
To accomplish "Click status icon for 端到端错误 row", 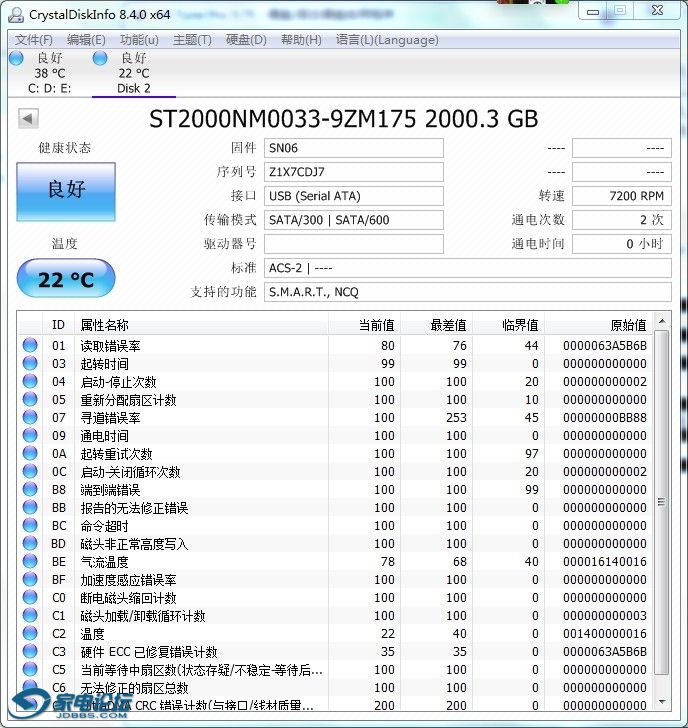I will click(x=30, y=489).
